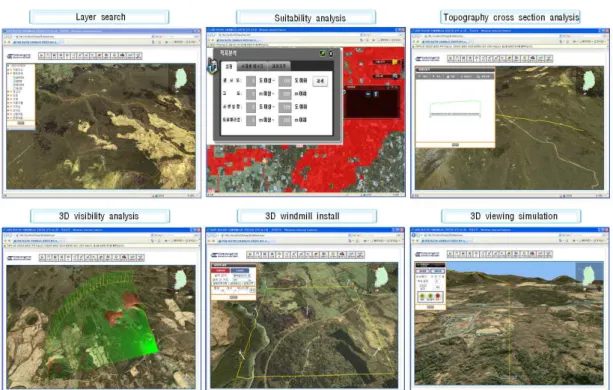This screenshot has height=390, width=613.
Task: Click the overview minimap in Layer search window
Action: [x=180, y=78]
